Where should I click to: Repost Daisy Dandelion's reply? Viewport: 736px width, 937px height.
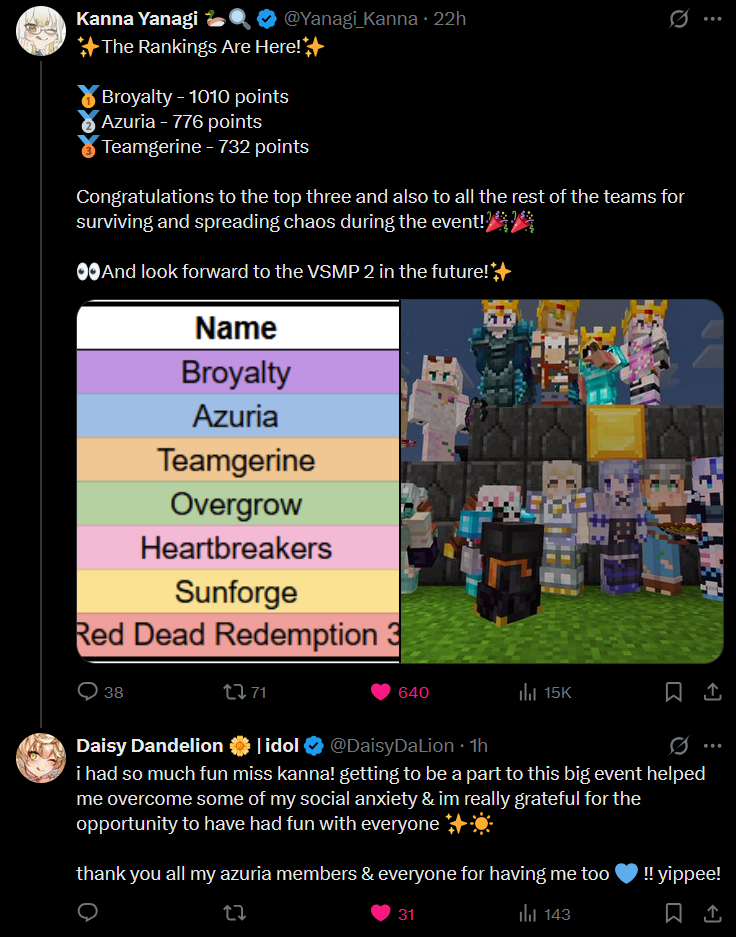(234, 913)
